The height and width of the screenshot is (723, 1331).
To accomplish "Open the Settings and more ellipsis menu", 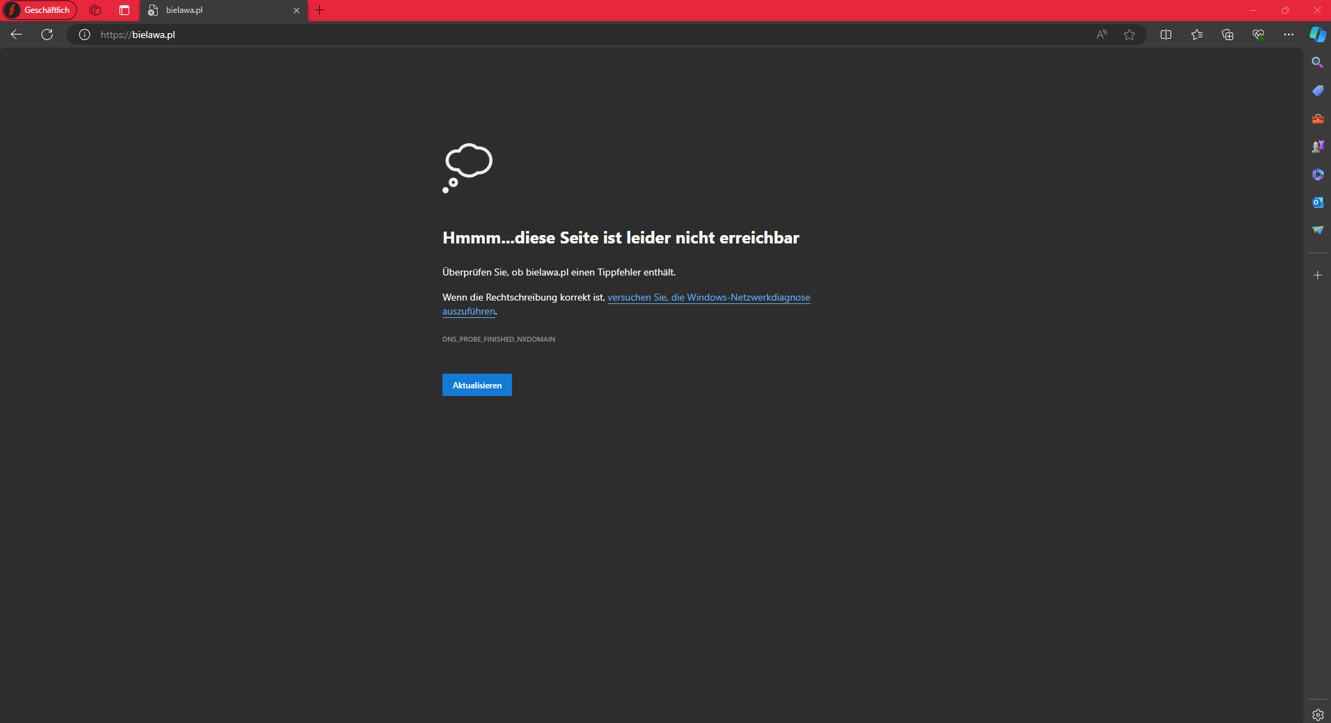I will coord(1288,35).
